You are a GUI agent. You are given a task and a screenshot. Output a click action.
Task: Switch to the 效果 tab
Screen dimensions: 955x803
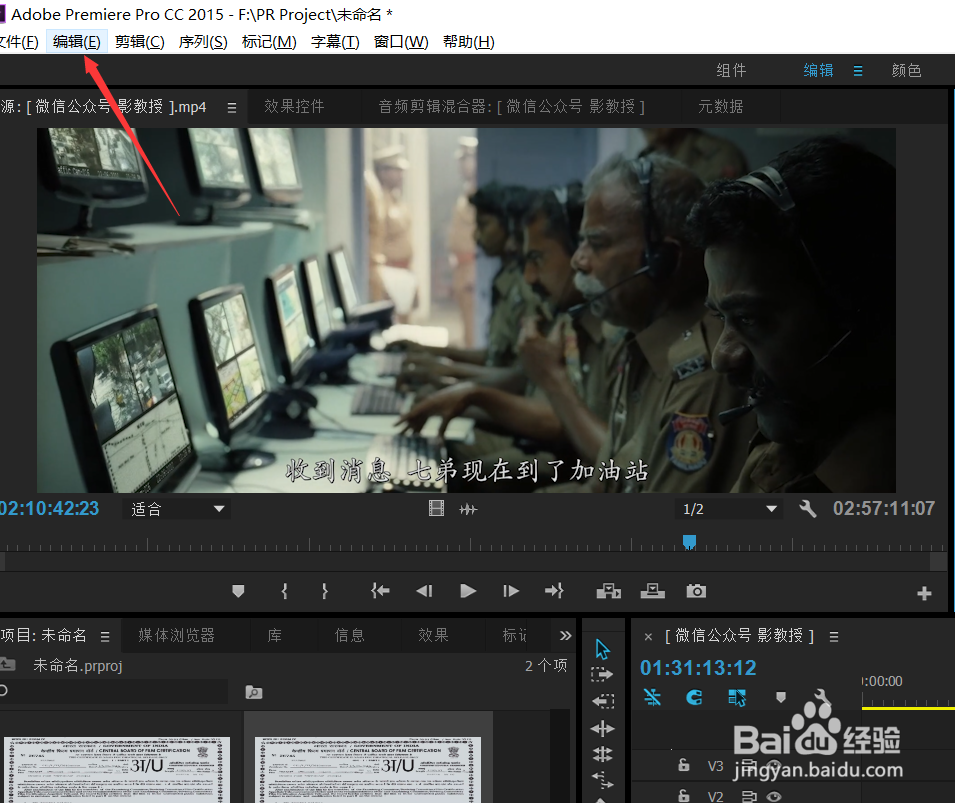434,635
